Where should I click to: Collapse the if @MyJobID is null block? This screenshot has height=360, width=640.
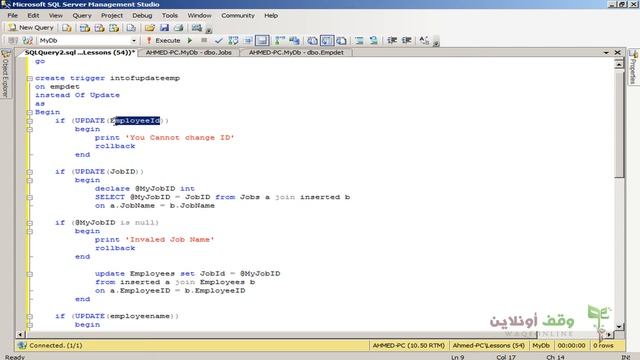coord(30,223)
